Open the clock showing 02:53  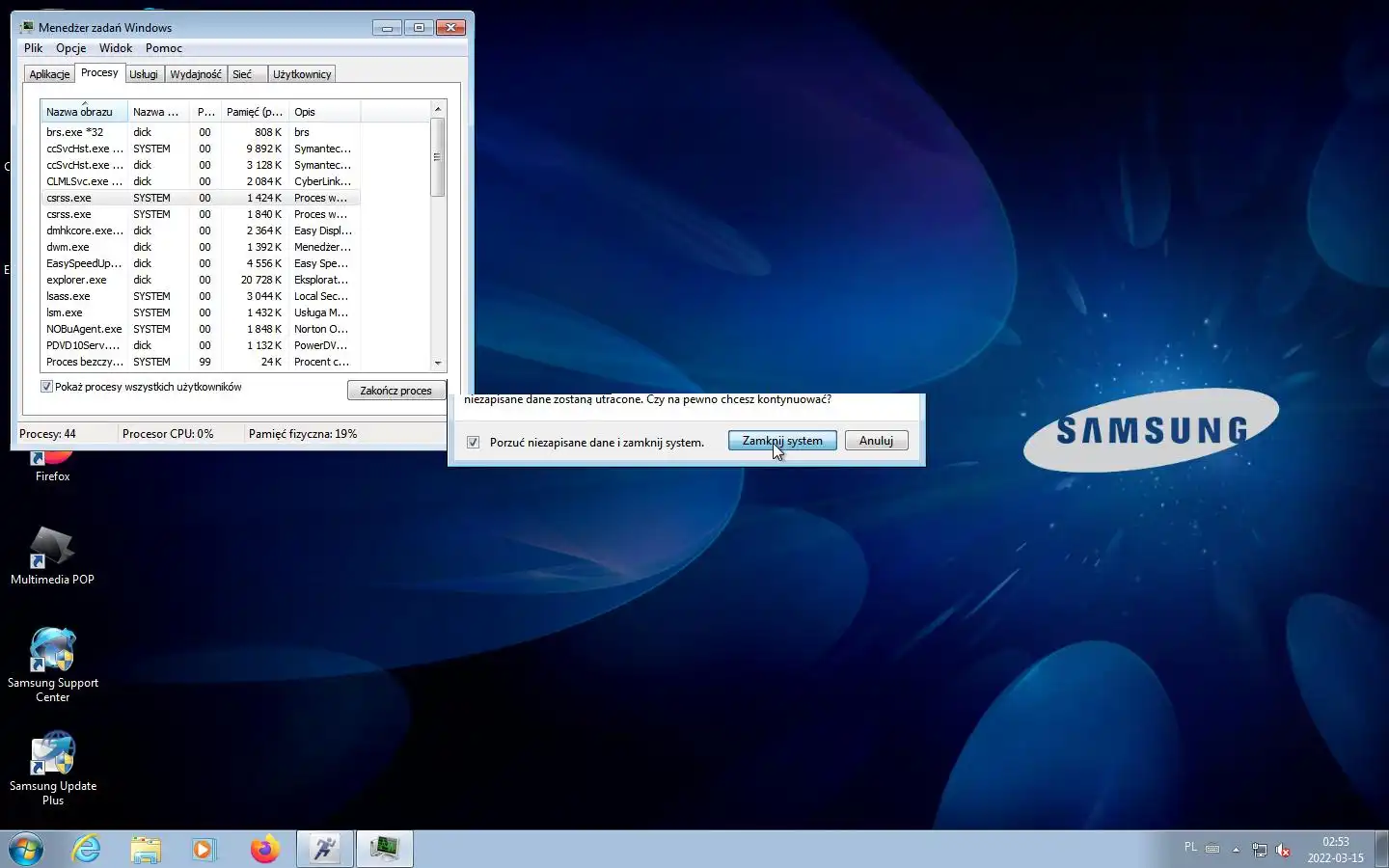[x=1336, y=849]
